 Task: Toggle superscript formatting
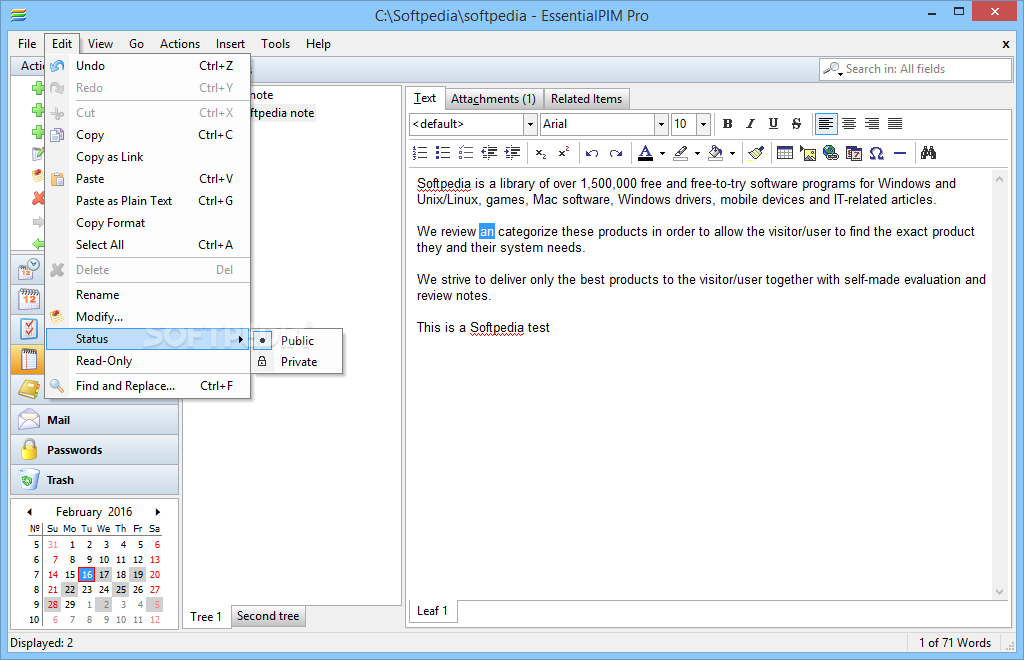pos(564,153)
